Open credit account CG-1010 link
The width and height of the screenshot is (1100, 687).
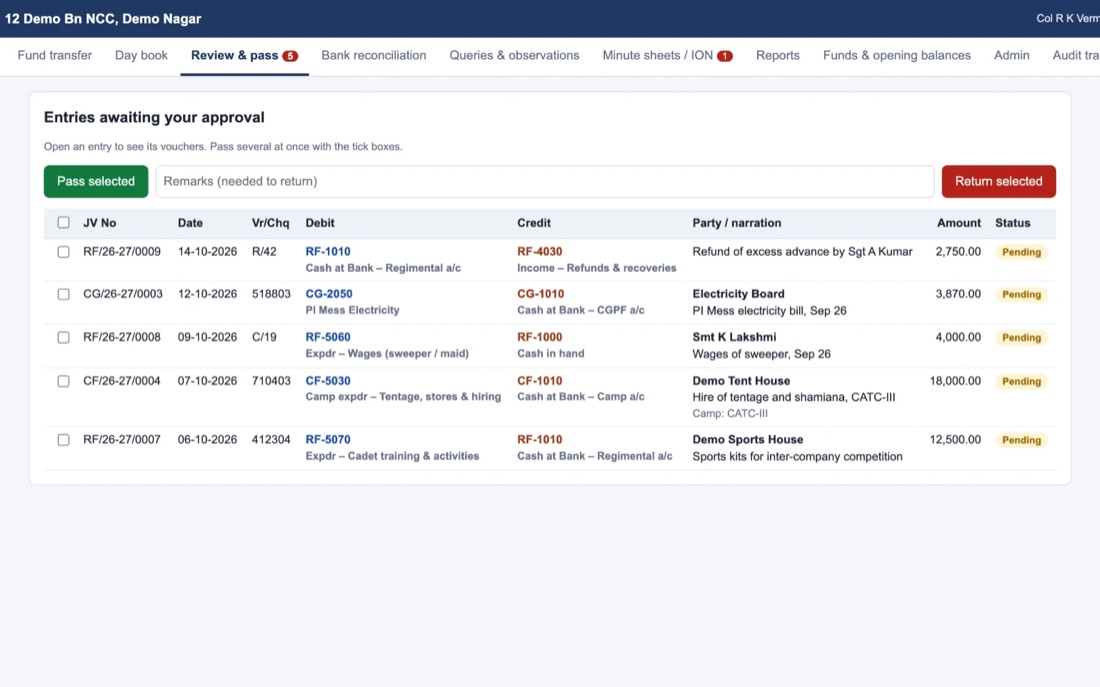coord(540,293)
